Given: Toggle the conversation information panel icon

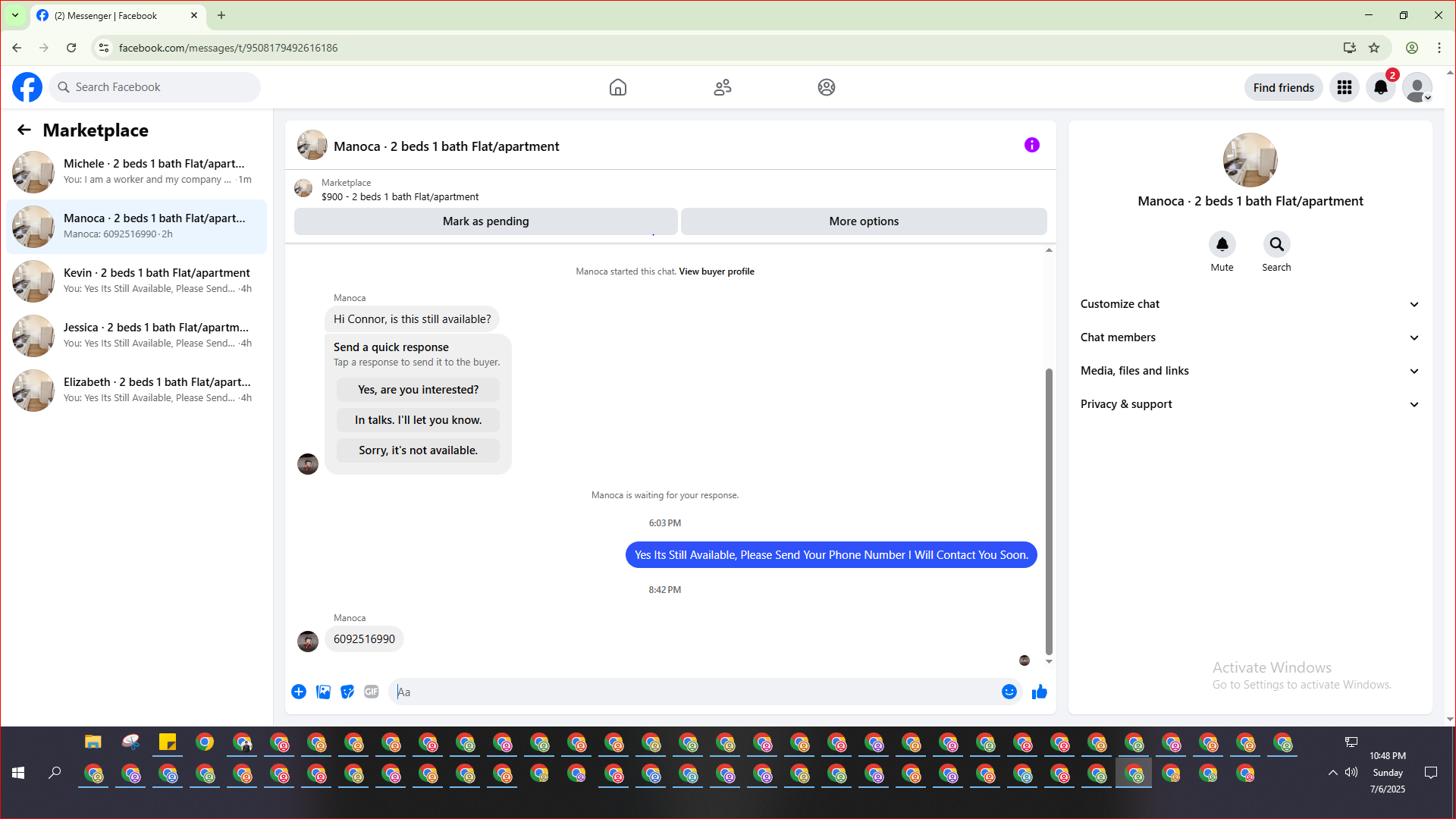Looking at the screenshot, I should (1031, 145).
